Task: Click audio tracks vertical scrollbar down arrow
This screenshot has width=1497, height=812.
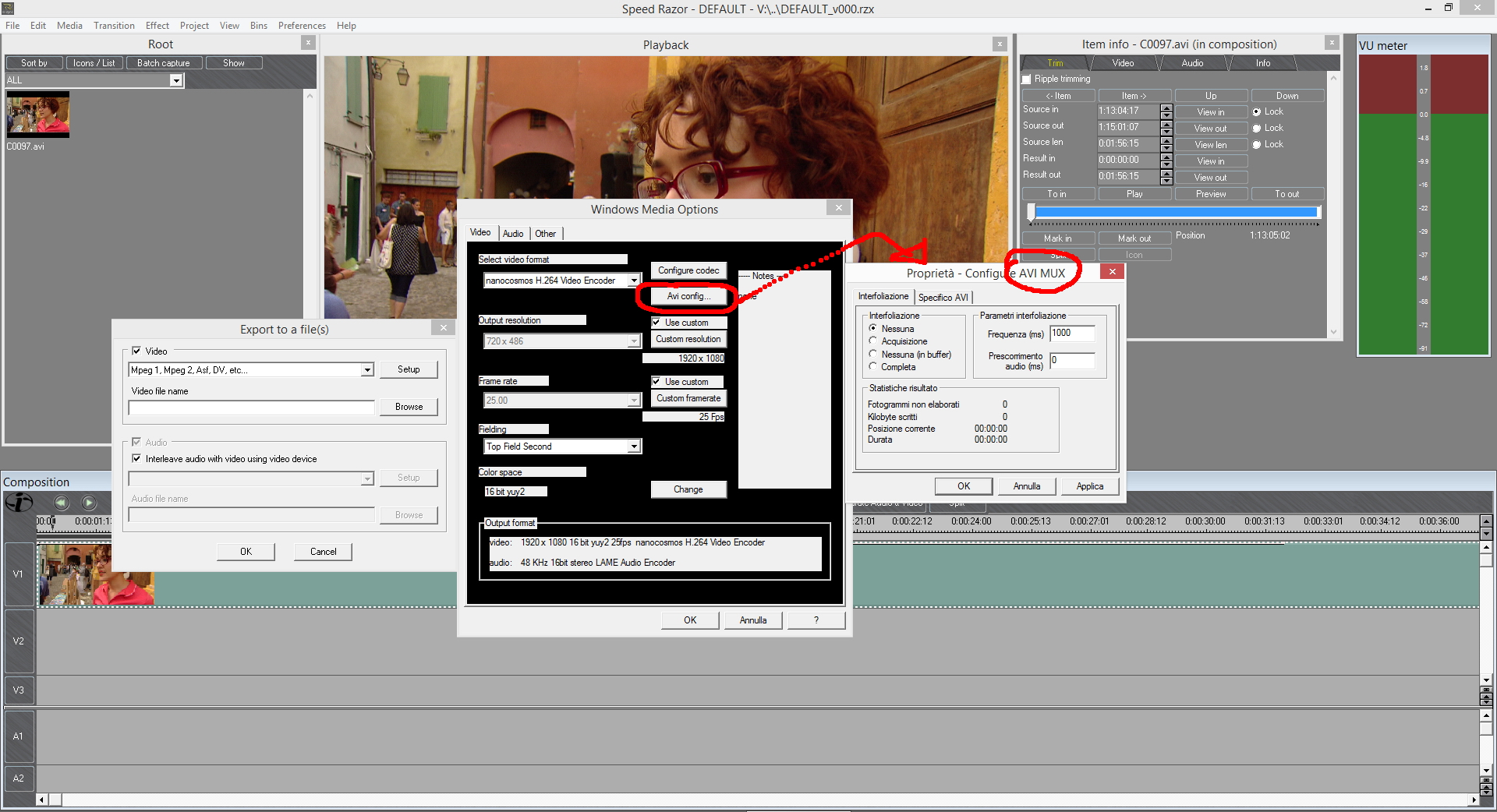Action: coord(1486,770)
